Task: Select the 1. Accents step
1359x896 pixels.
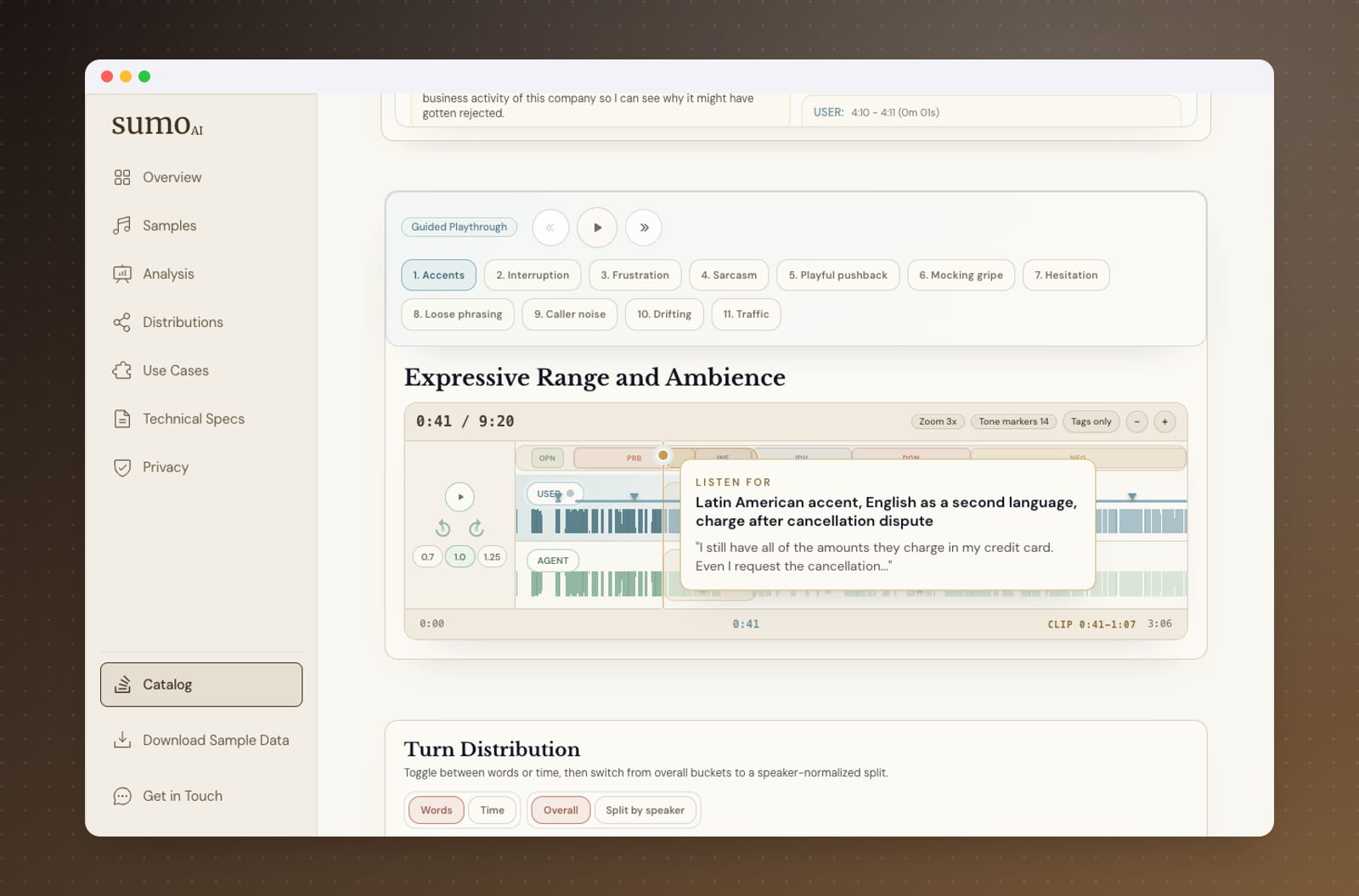Action: pos(438,275)
